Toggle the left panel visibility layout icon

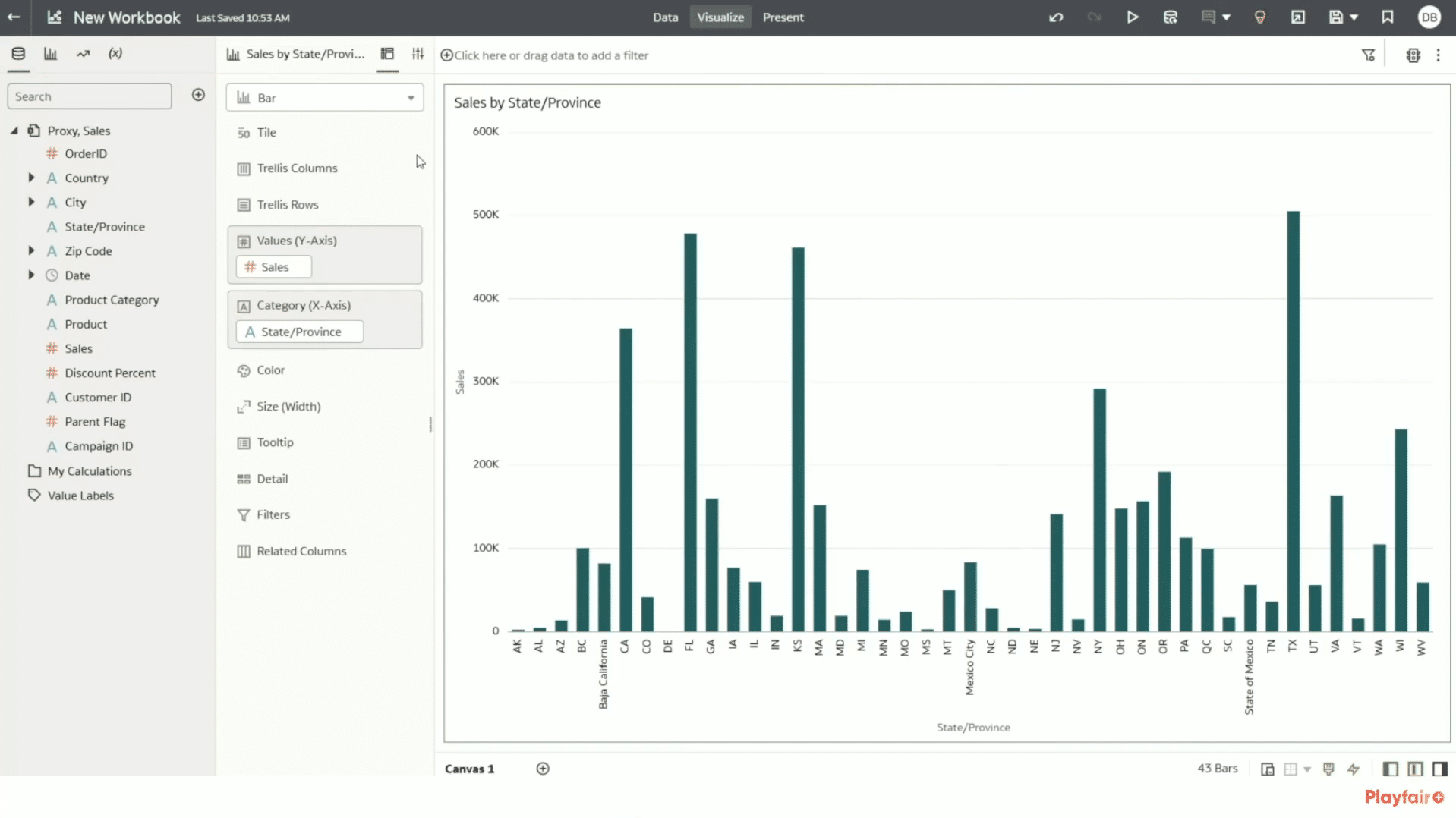coord(1390,769)
